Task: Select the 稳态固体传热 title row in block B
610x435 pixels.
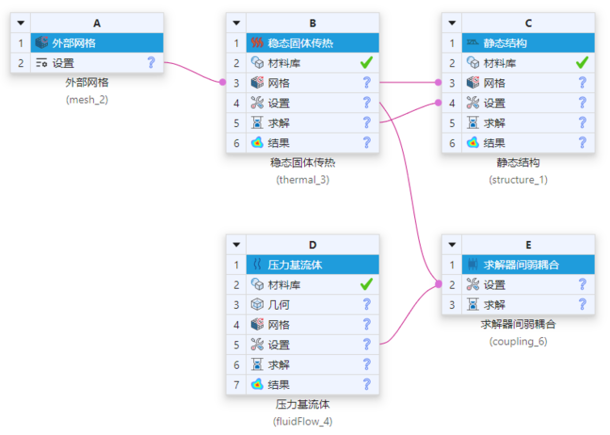Action: [312, 43]
